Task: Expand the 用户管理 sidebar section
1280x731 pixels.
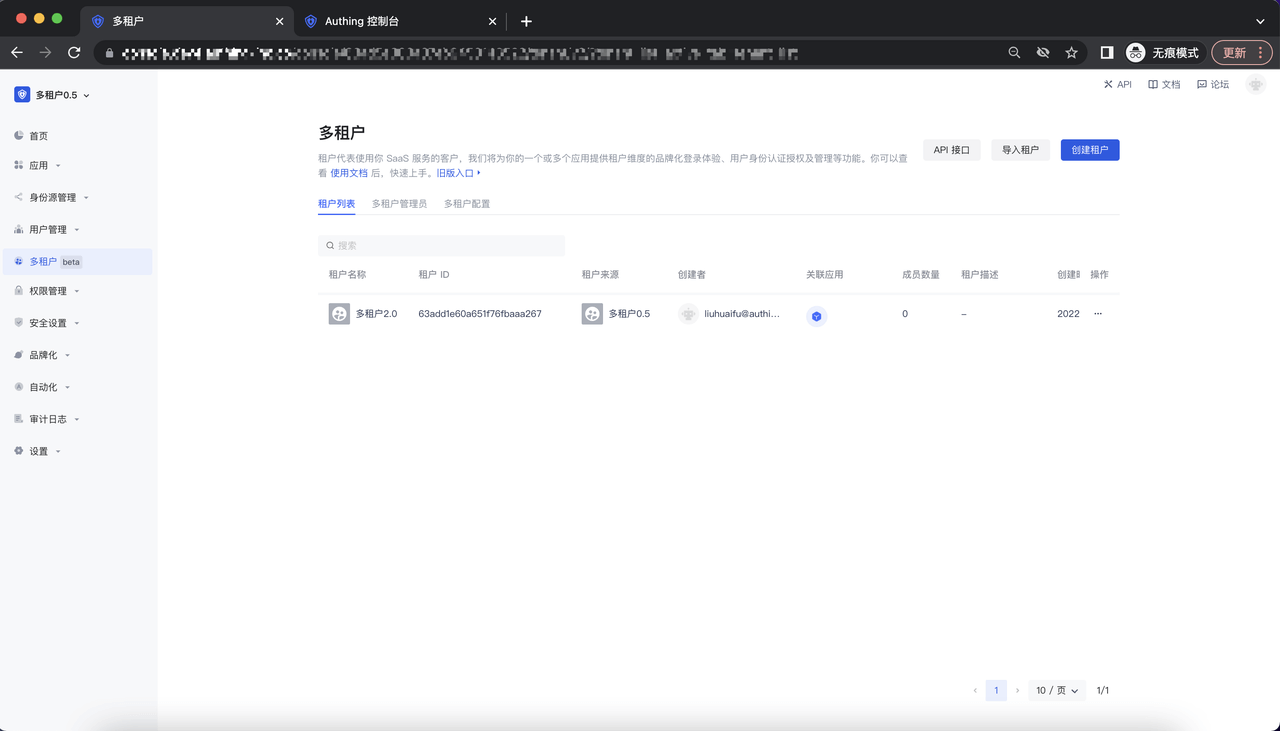Action: (48, 230)
